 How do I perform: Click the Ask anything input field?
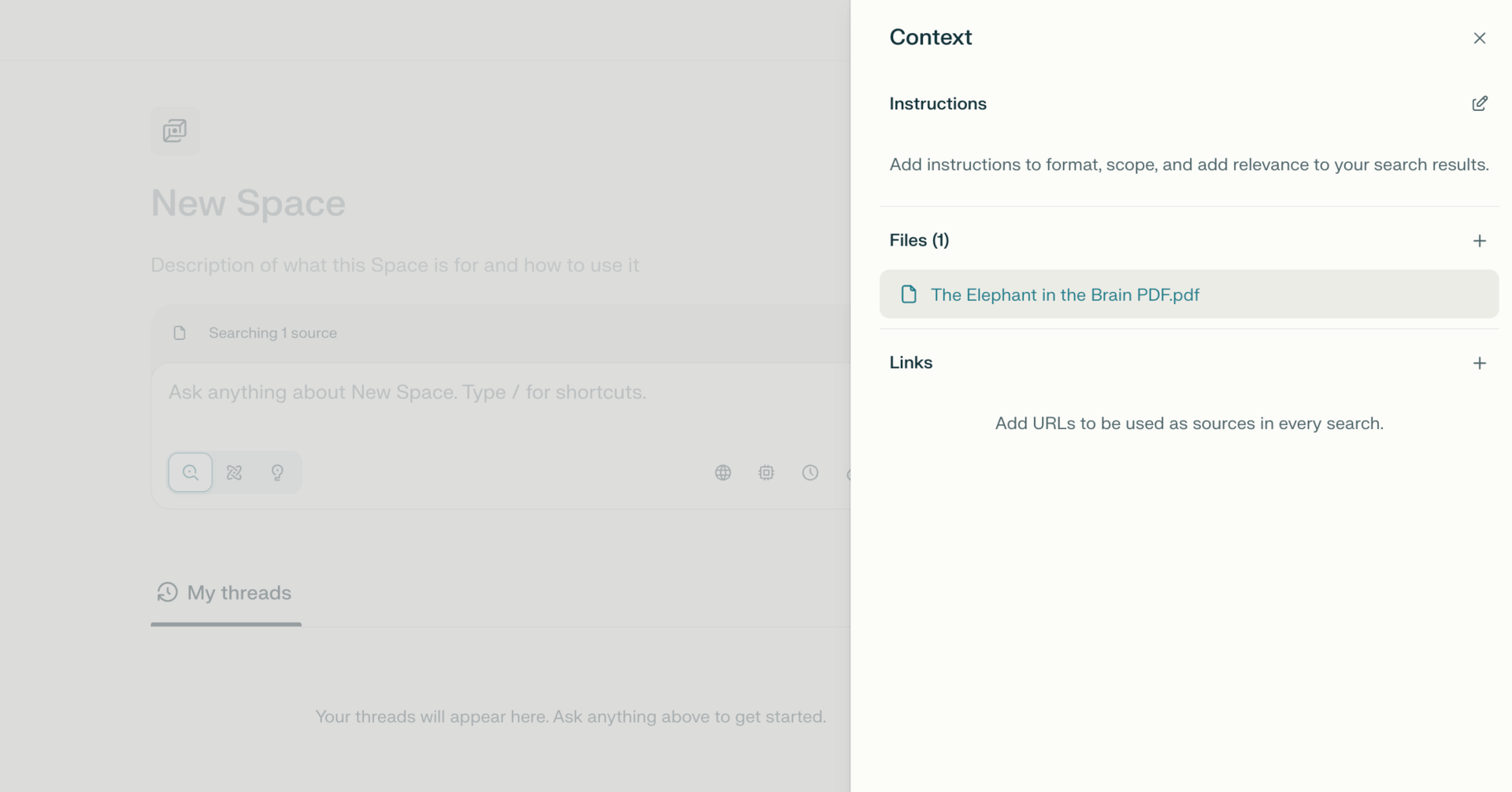click(472, 392)
